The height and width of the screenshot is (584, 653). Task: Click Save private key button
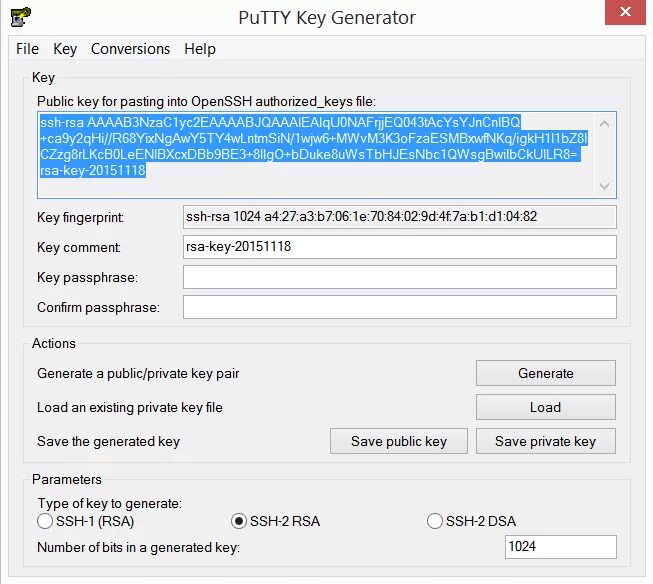546,441
